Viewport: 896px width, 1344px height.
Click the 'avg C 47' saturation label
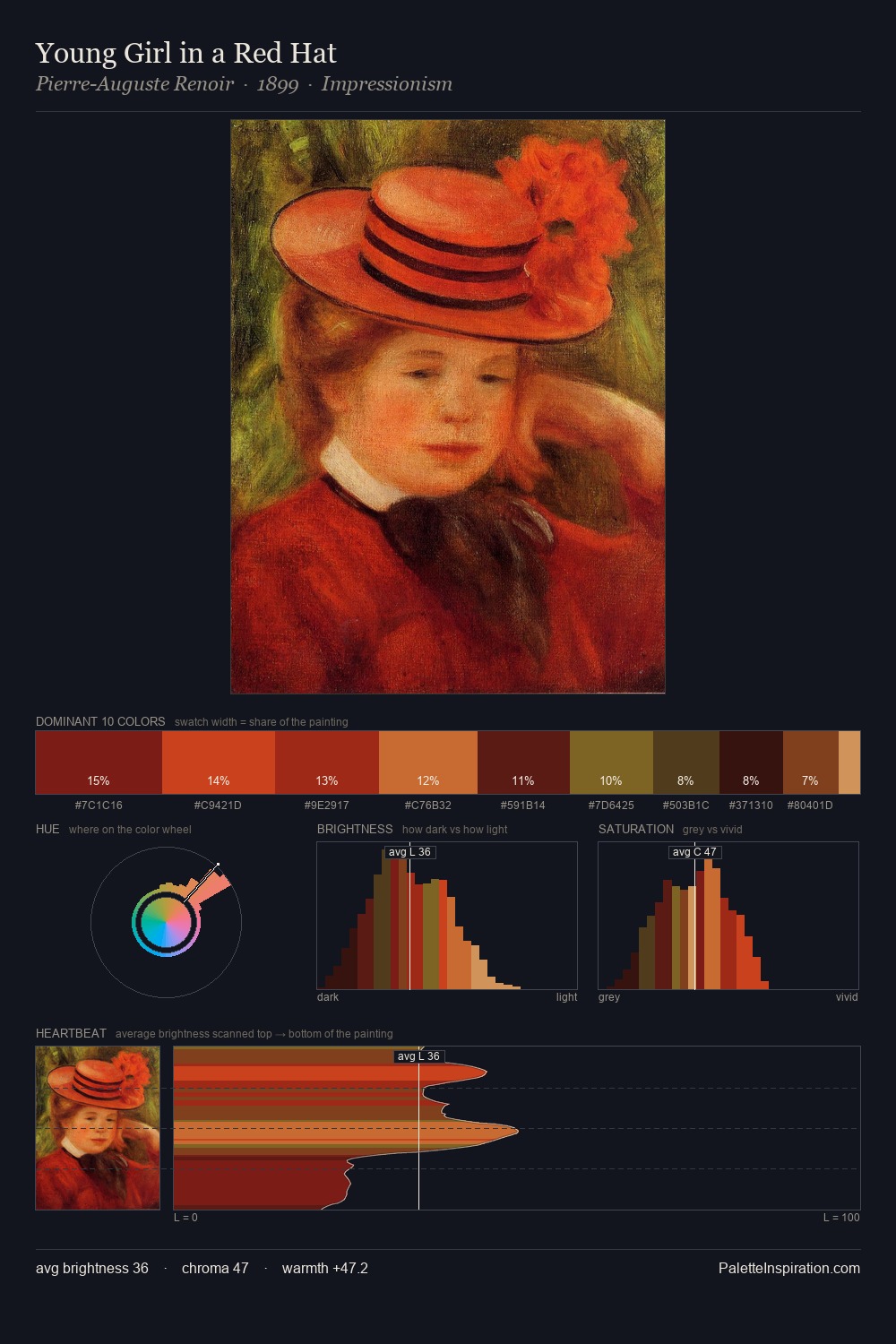pyautogui.click(x=694, y=852)
